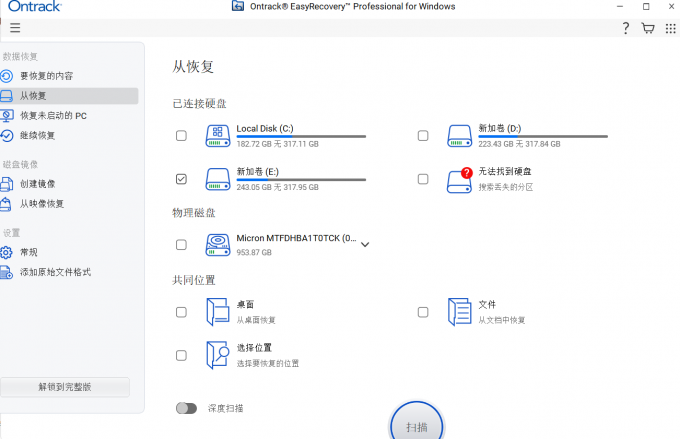
Task: Click the 从桌面恢复 description
Action: click(256, 320)
